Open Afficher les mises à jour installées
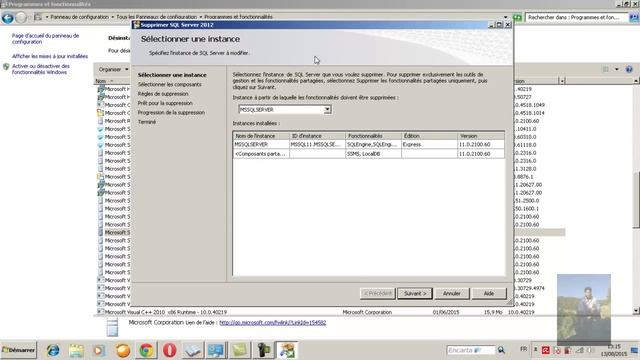Screen dimensions: 640x360 pyautogui.click(x=50, y=56)
